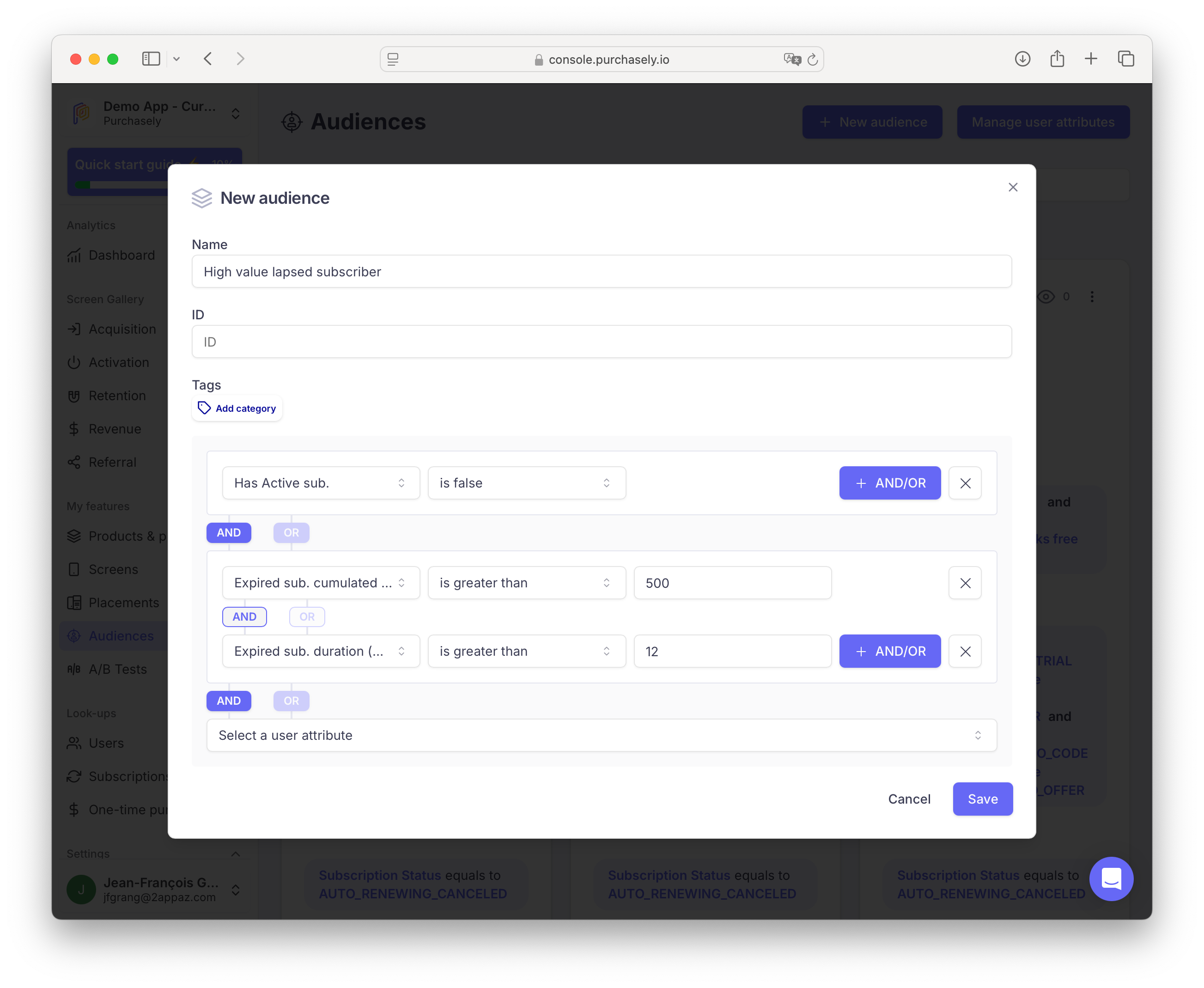Click the Products layers icon in sidebar
This screenshot has width=1204, height=988.
74,536
